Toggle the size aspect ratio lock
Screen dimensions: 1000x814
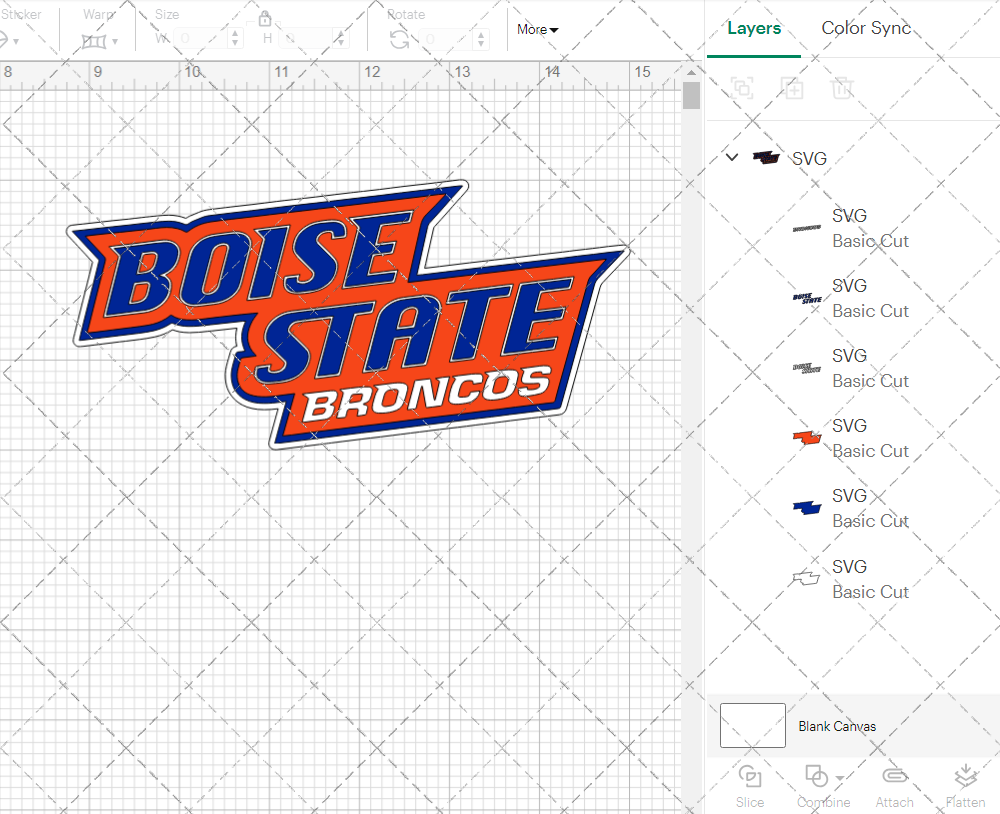[x=265, y=18]
